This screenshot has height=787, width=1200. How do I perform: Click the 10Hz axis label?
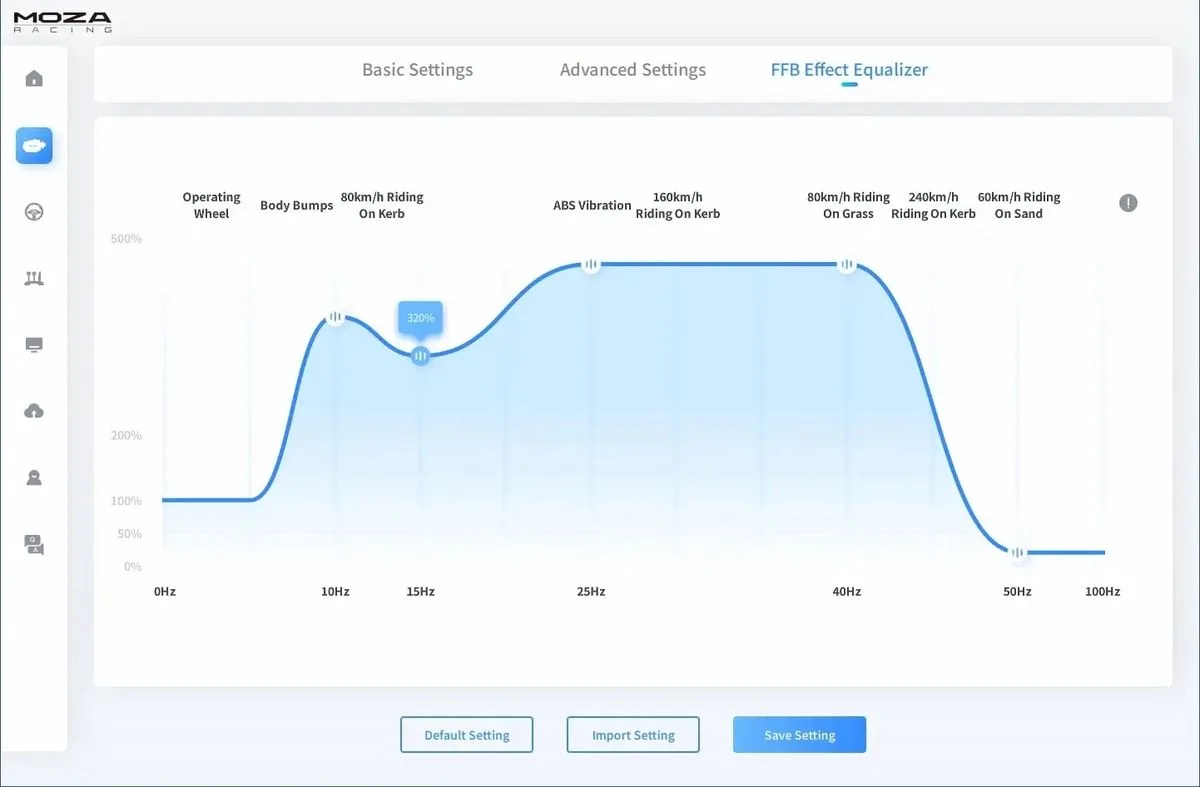point(335,592)
